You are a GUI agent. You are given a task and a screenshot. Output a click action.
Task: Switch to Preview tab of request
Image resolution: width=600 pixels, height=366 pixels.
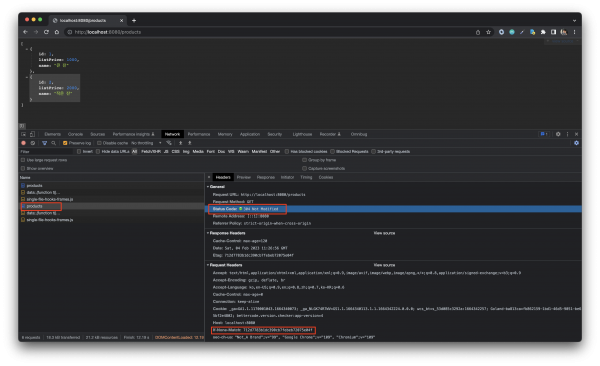[244, 177]
